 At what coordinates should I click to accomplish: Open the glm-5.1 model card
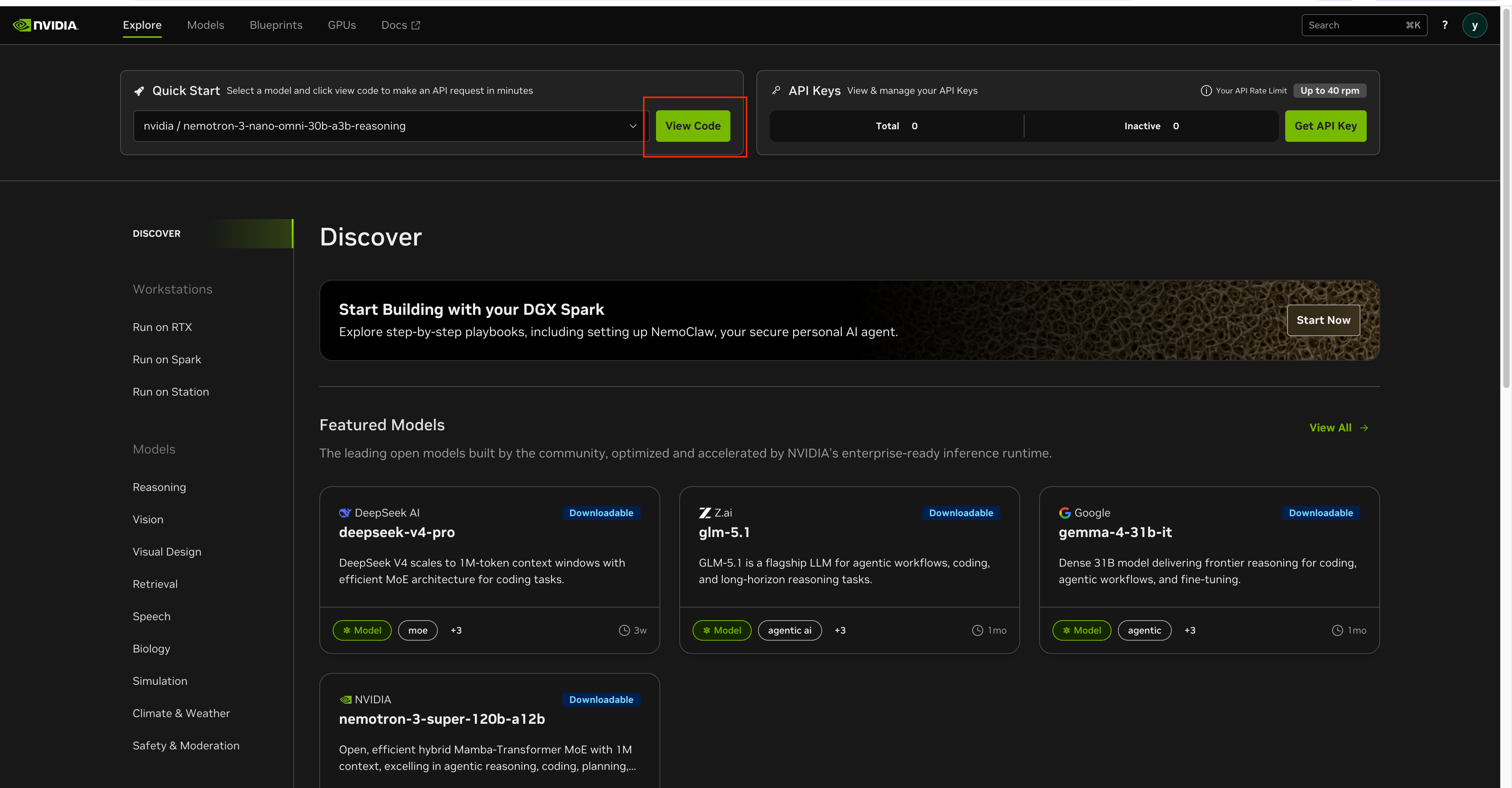tap(849, 570)
